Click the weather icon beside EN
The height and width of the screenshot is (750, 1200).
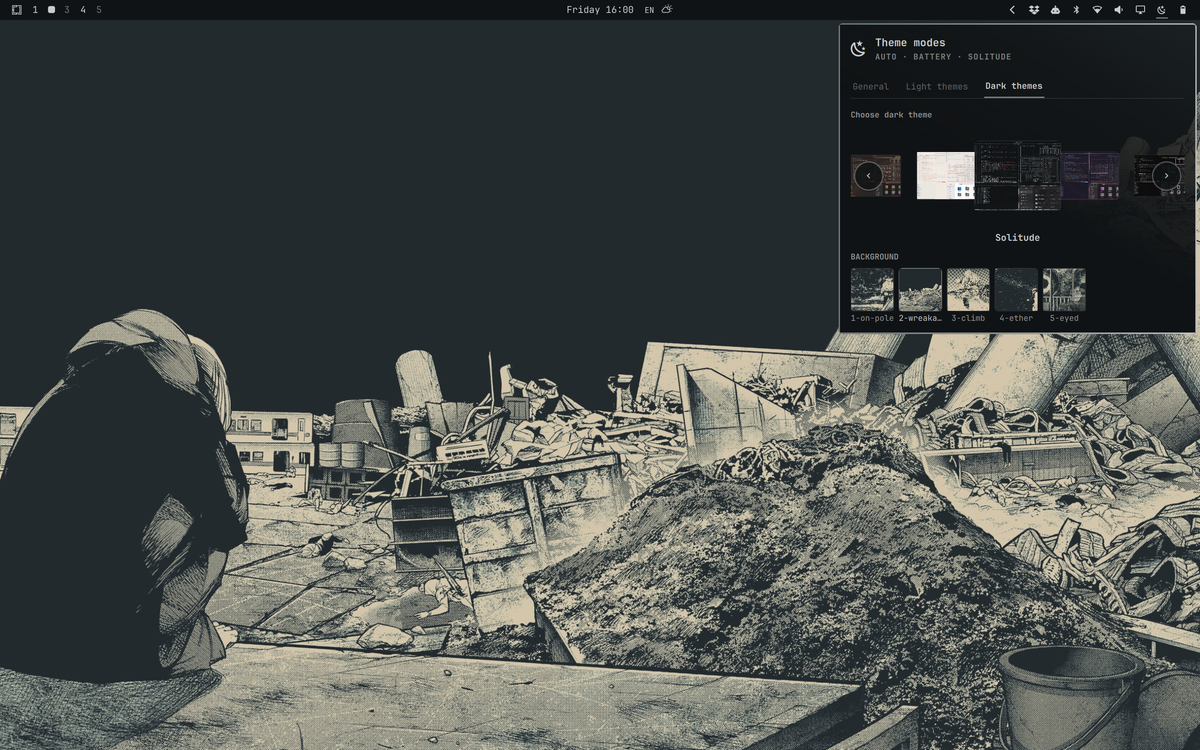[x=667, y=10]
